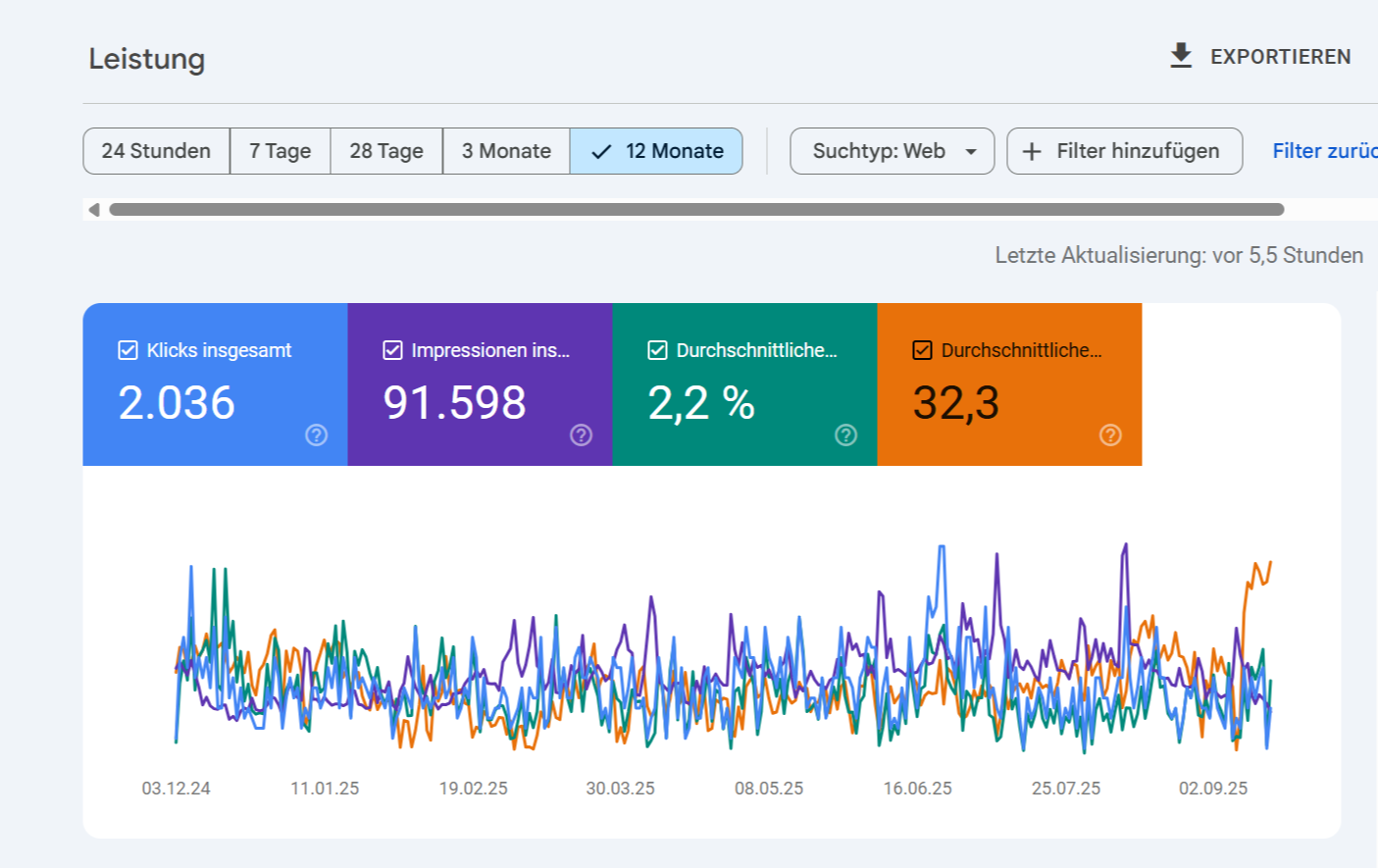Click the plus icon in Filter hinzufügen
This screenshot has height=868, width=1378.
pos(1032,152)
